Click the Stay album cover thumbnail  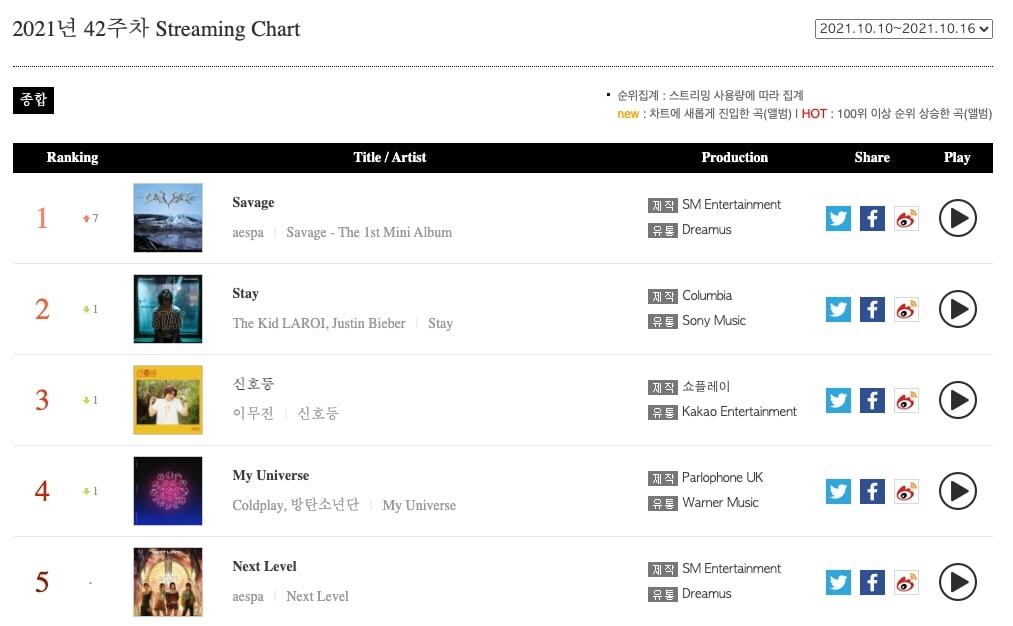click(x=168, y=309)
